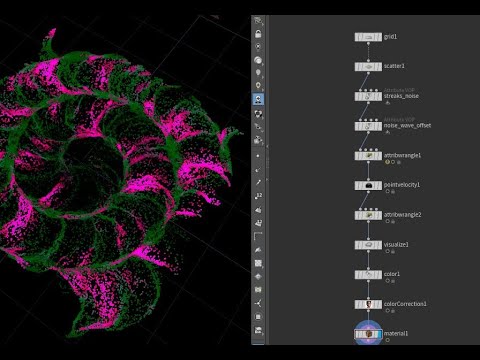Click the 'visualize1' node name label
The height and width of the screenshot is (360, 480).
[x=396, y=244]
